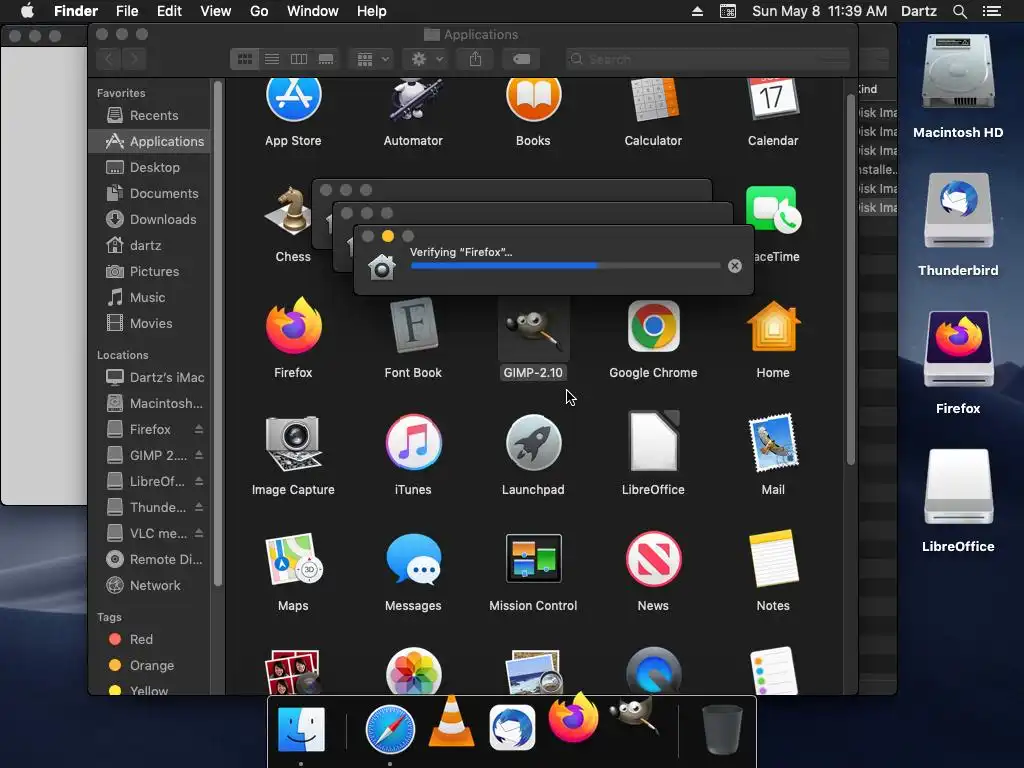Image resolution: width=1024 pixels, height=768 pixels.
Task: Open Trash from the Dock
Action: tap(722, 729)
